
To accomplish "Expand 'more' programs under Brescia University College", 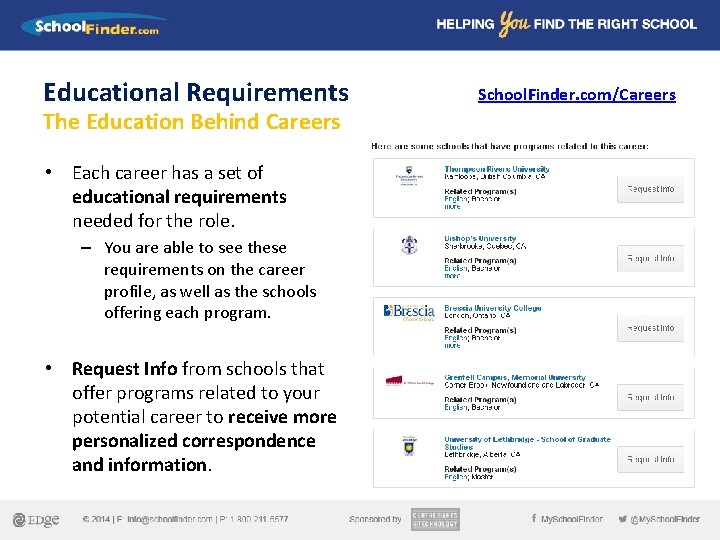I will [x=452, y=345].
